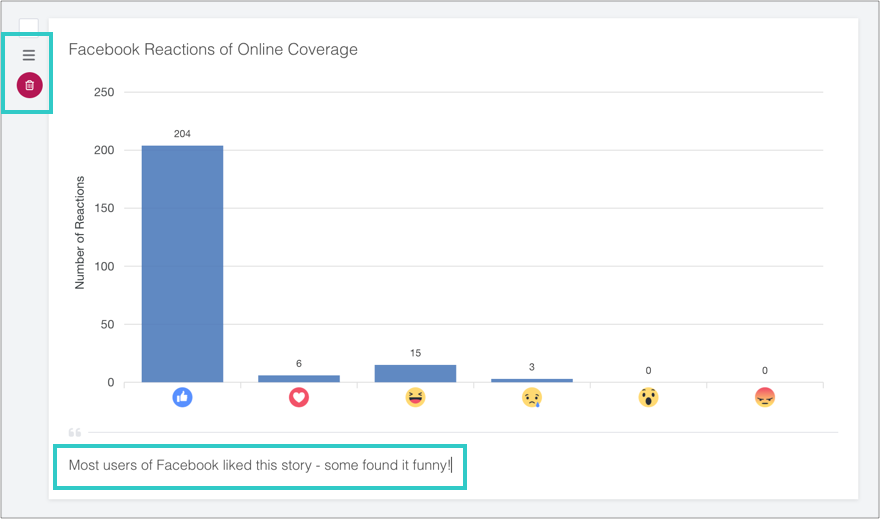Select the bar showing 6 Love reactions
This screenshot has width=880, height=519.
299,379
